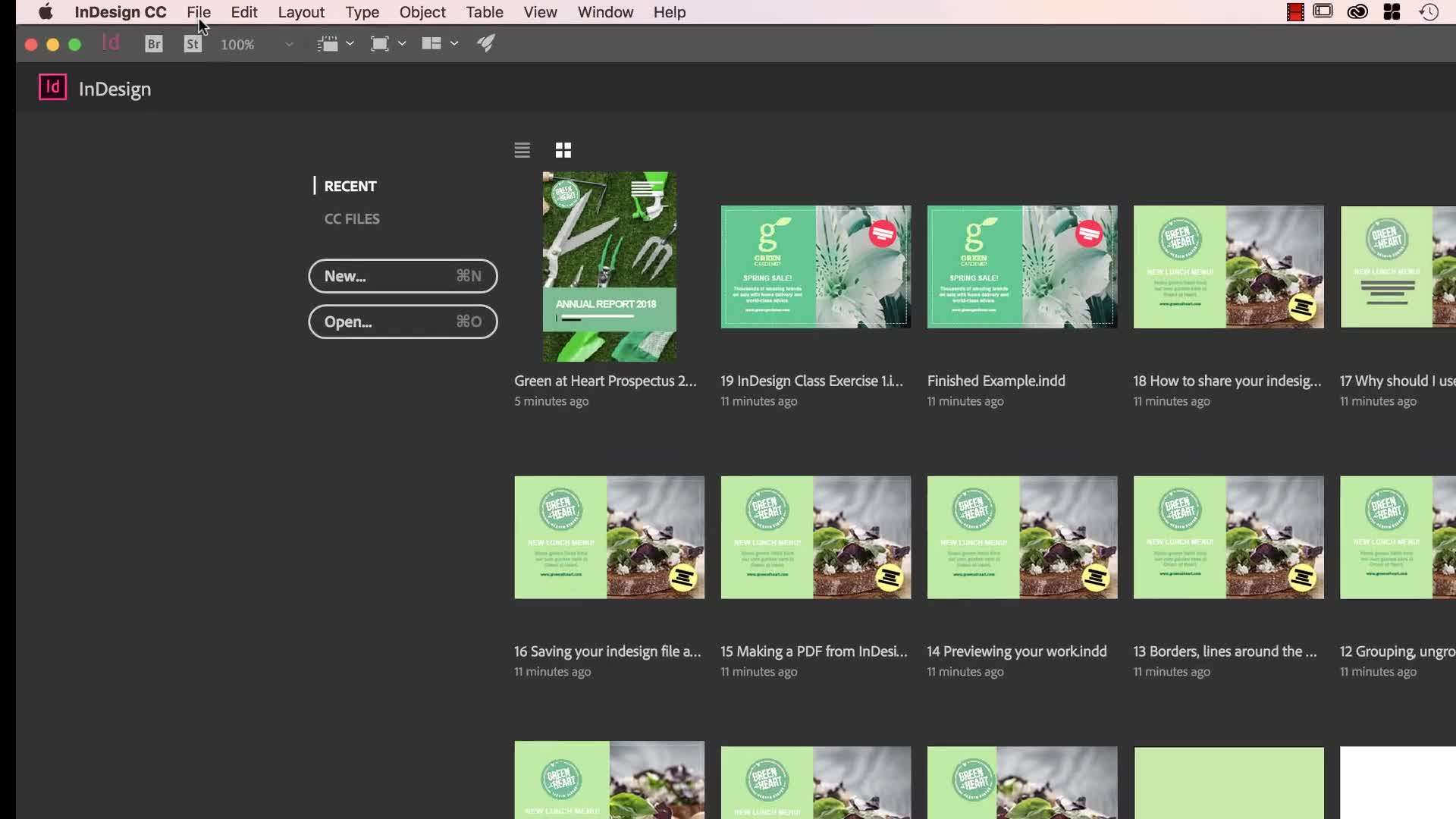The width and height of the screenshot is (1456, 819).
Task: Open 14 Previewing your work.indd thumbnail
Action: point(1022,538)
